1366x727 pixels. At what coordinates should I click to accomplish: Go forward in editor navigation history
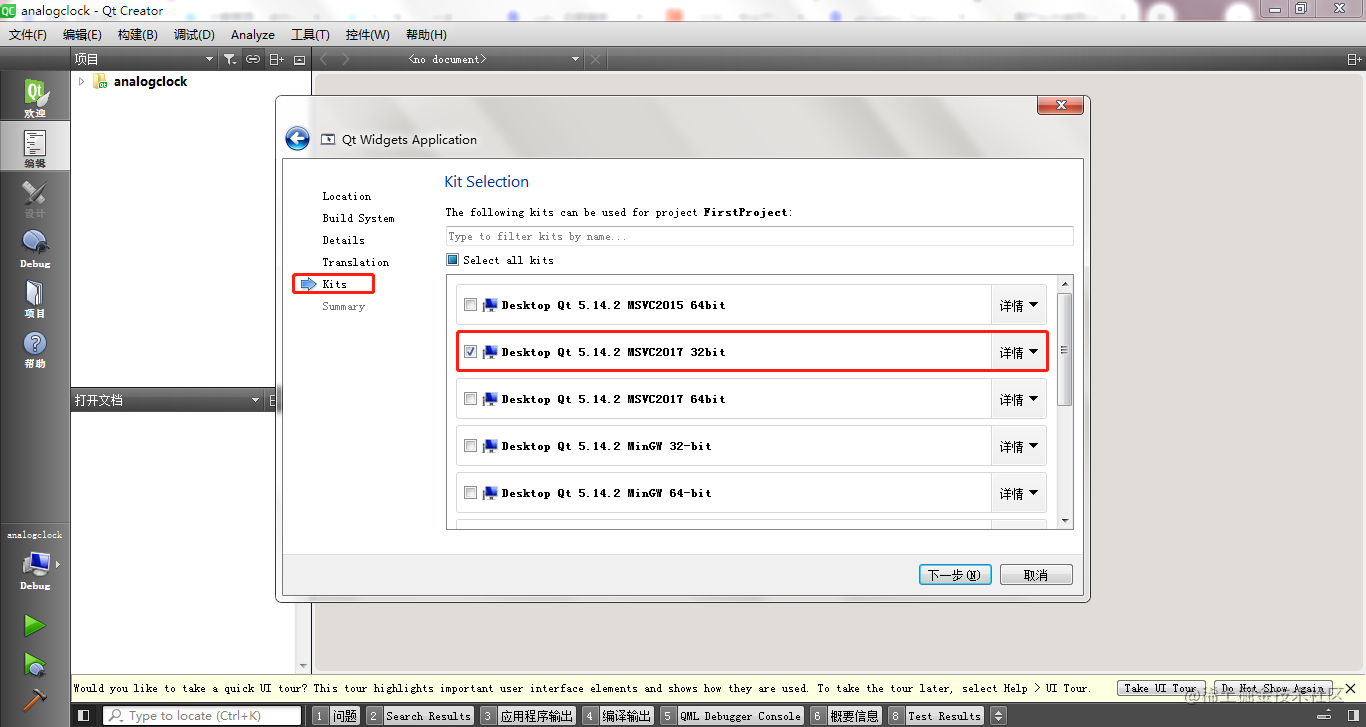click(x=346, y=59)
